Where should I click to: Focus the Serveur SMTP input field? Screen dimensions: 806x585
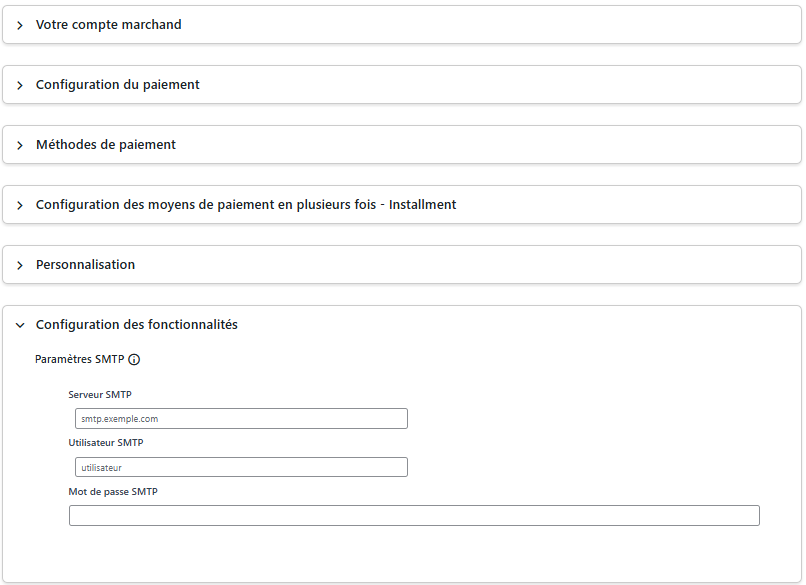point(241,418)
